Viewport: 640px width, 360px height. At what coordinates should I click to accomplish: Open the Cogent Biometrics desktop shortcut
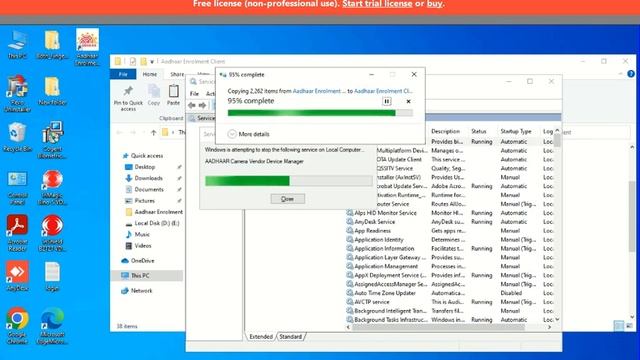52,140
